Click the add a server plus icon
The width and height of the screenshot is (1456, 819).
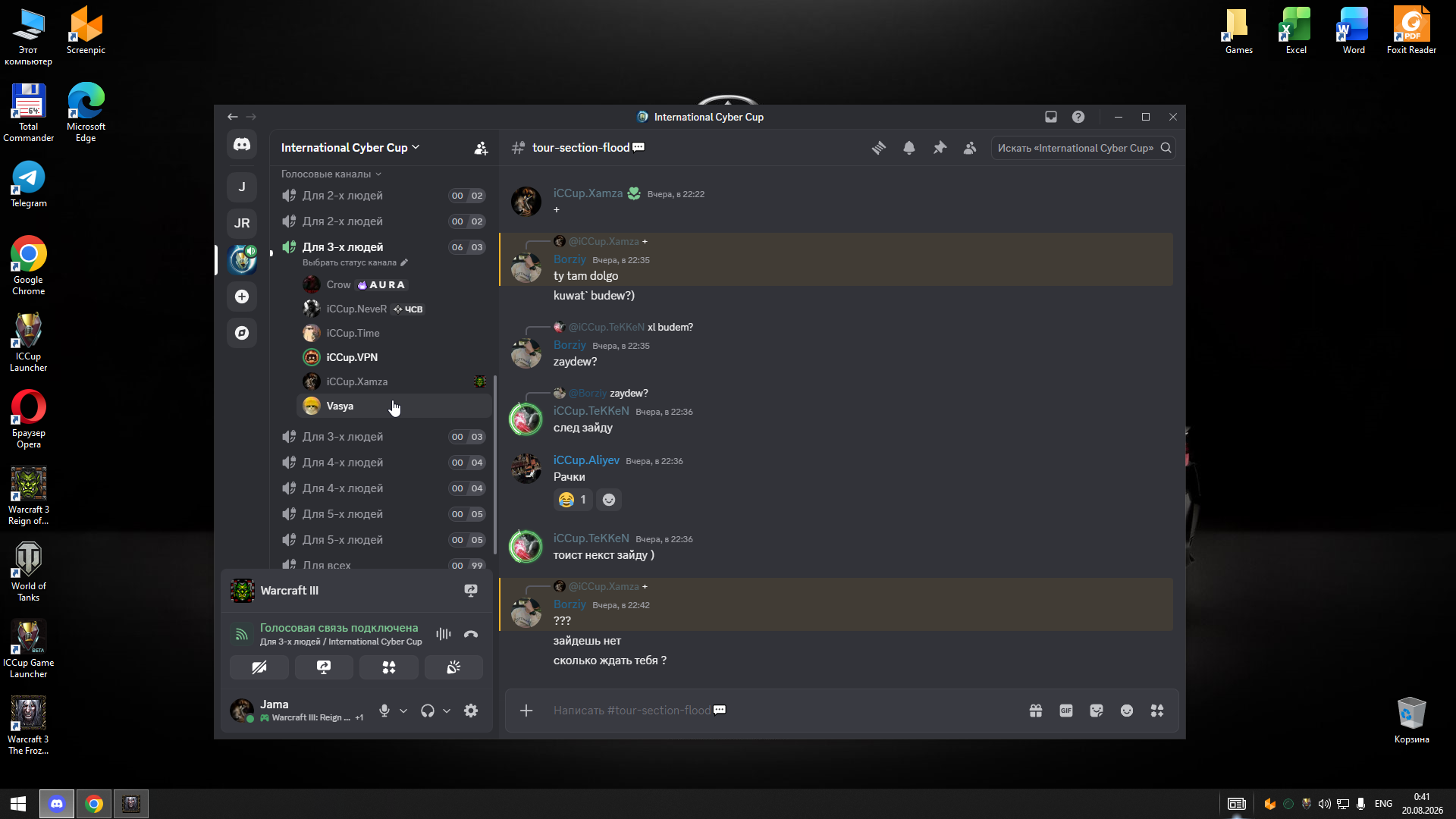click(x=242, y=297)
